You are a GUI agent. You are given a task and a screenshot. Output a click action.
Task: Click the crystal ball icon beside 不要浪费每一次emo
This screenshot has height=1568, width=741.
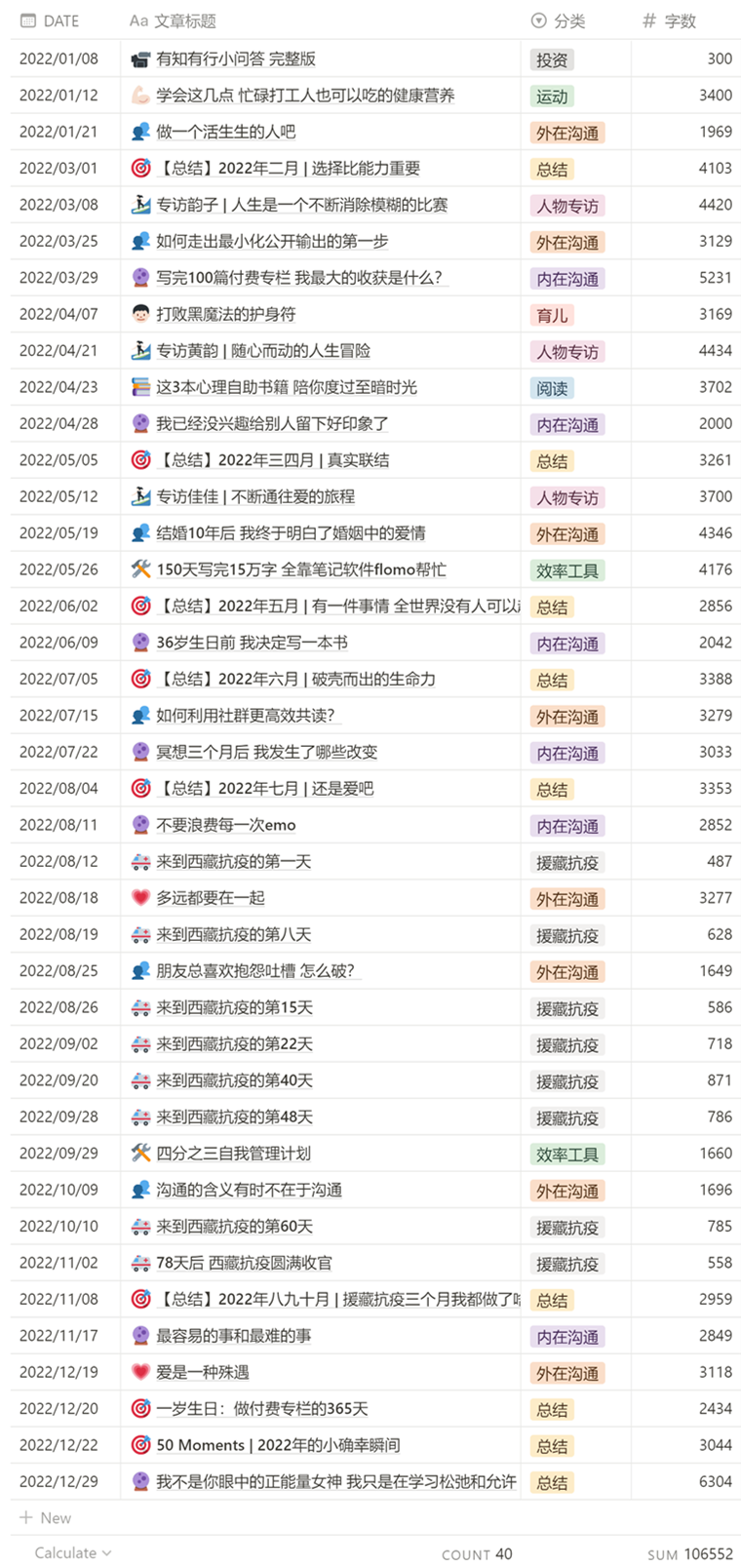(140, 825)
